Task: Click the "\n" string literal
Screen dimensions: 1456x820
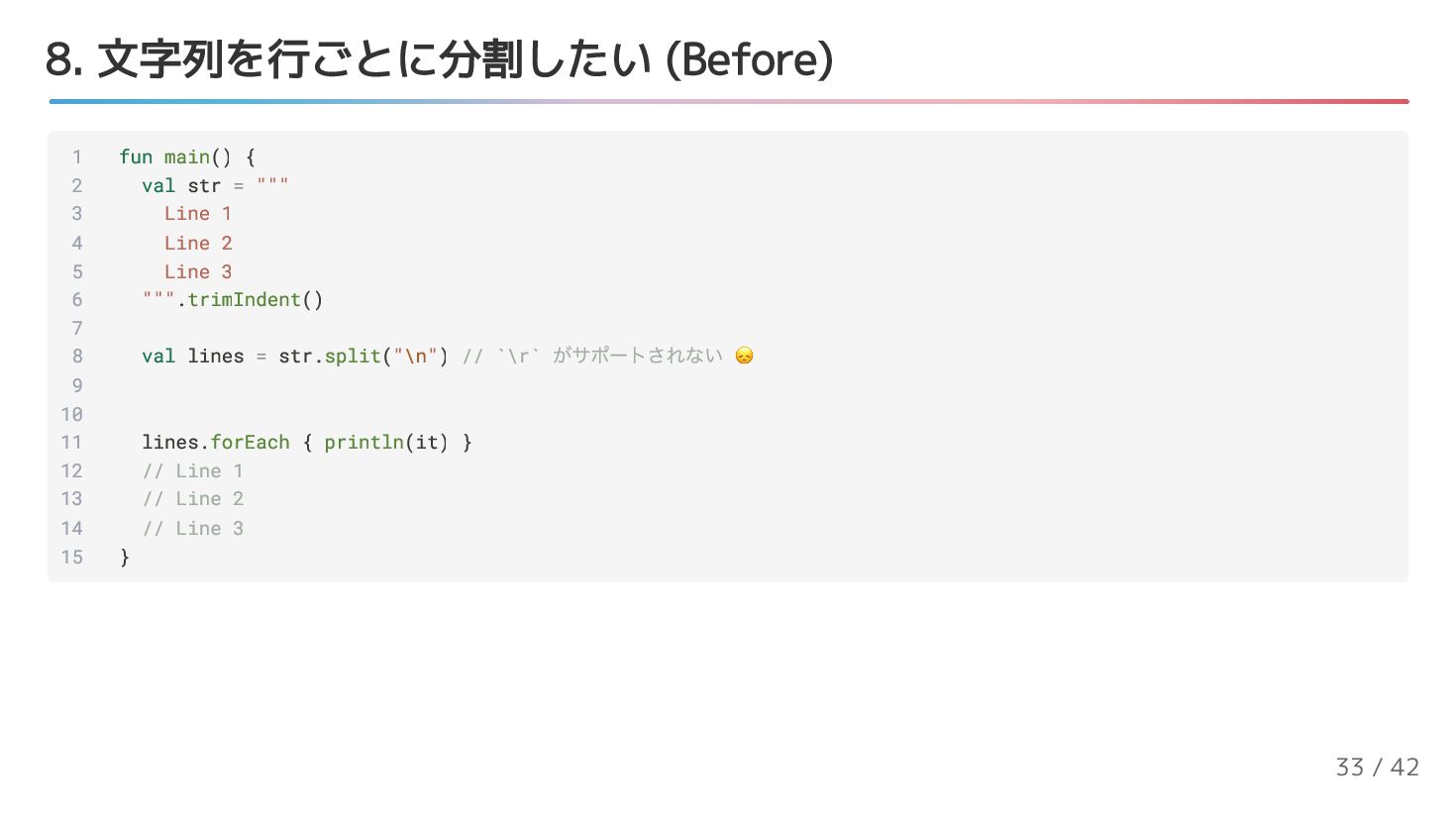Action: coord(415,356)
